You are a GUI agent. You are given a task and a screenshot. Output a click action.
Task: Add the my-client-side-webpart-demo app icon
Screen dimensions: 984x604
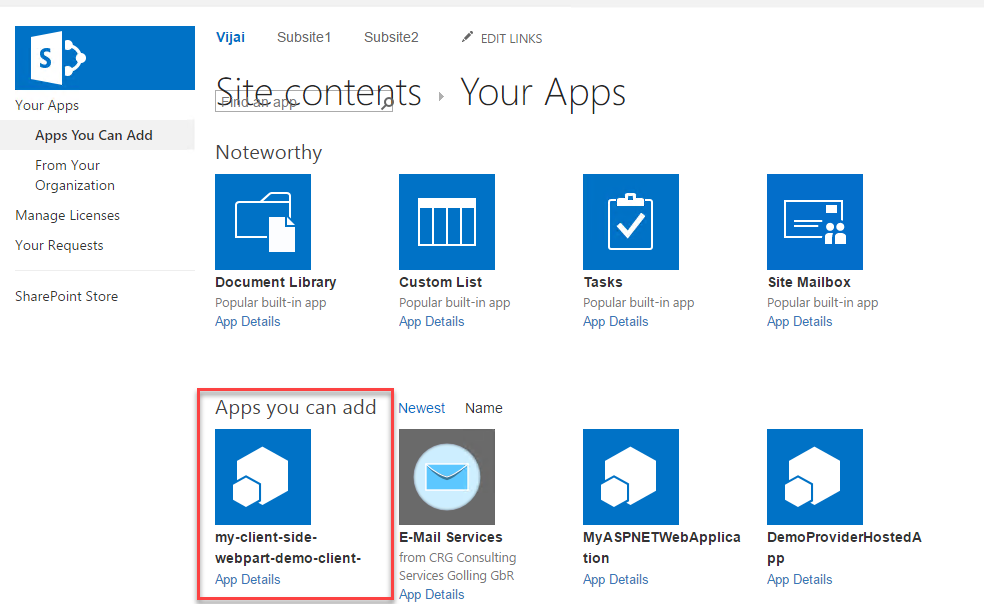[263, 477]
